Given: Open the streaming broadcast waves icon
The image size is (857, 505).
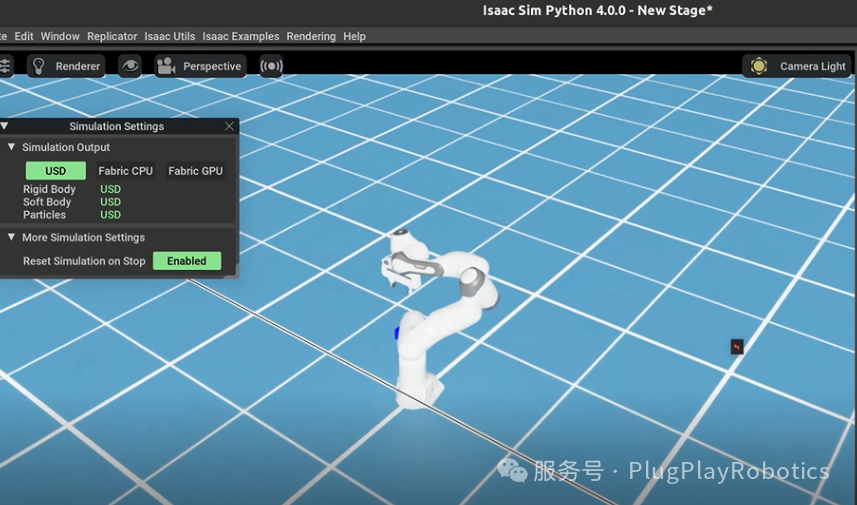Looking at the screenshot, I should (271, 66).
